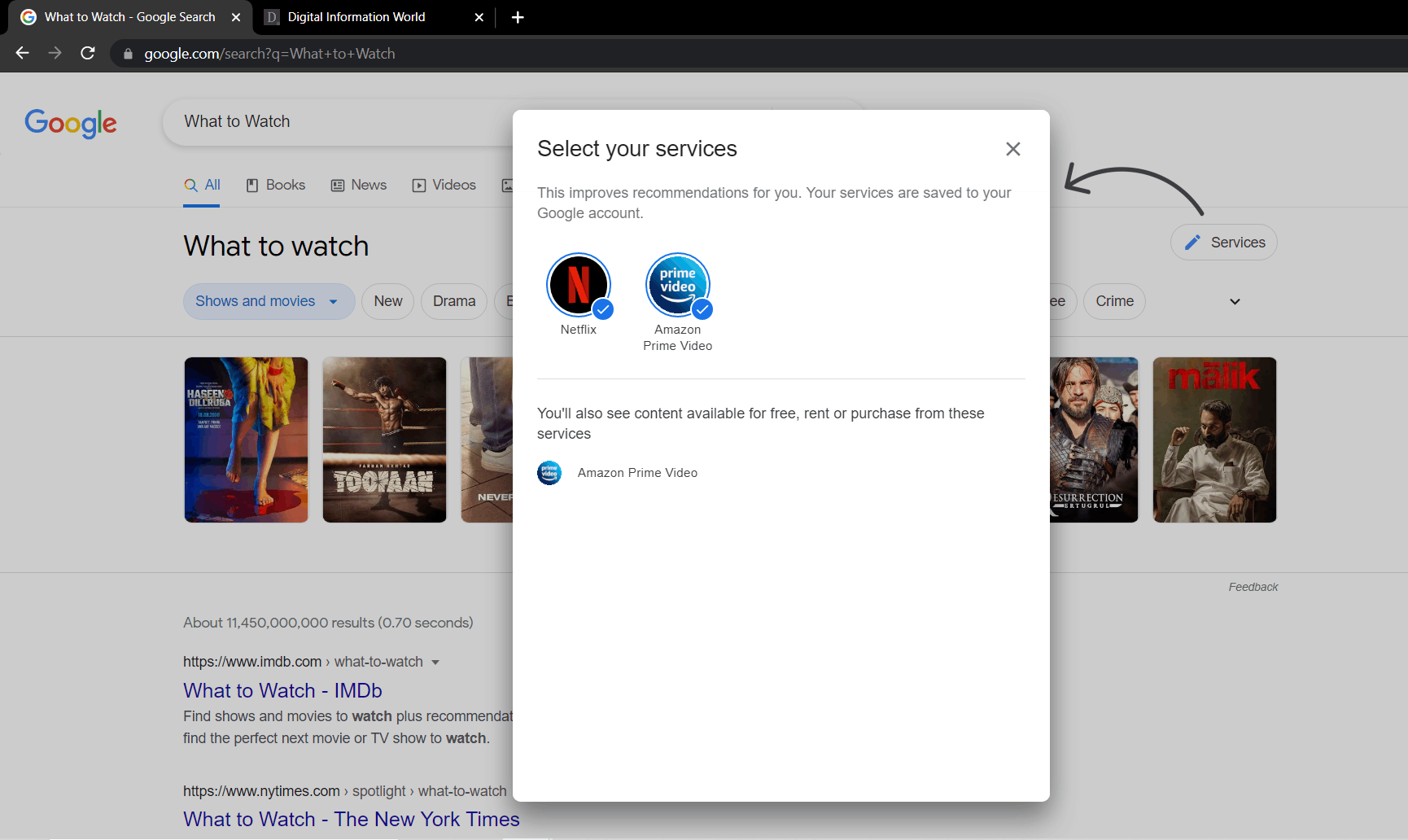This screenshot has height=840, width=1408.
Task: Open the Services editor button
Action: coord(1223,242)
